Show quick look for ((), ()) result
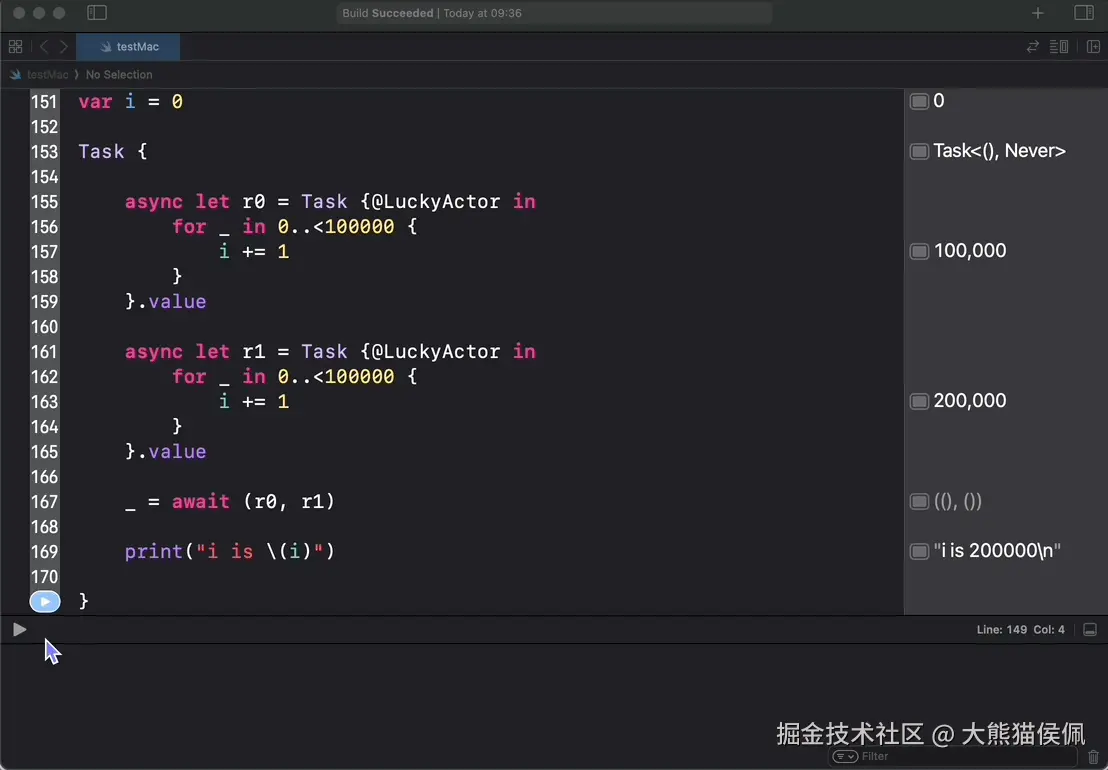 tap(919, 502)
